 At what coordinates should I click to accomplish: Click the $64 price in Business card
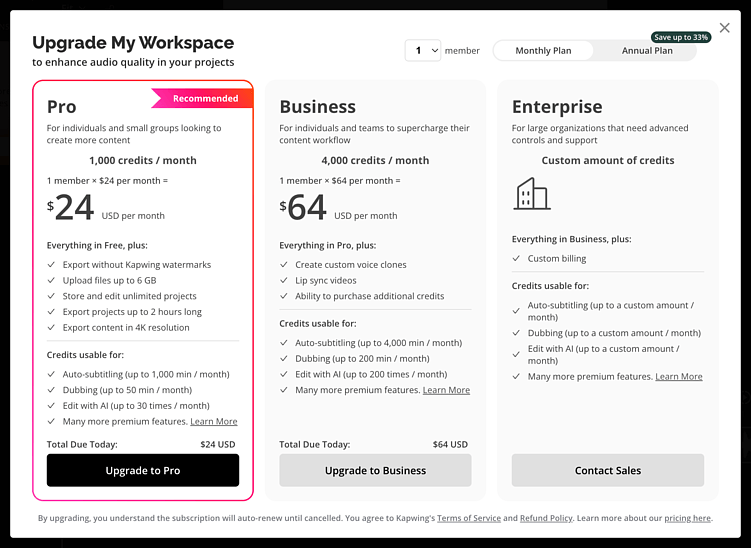(303, 207)
